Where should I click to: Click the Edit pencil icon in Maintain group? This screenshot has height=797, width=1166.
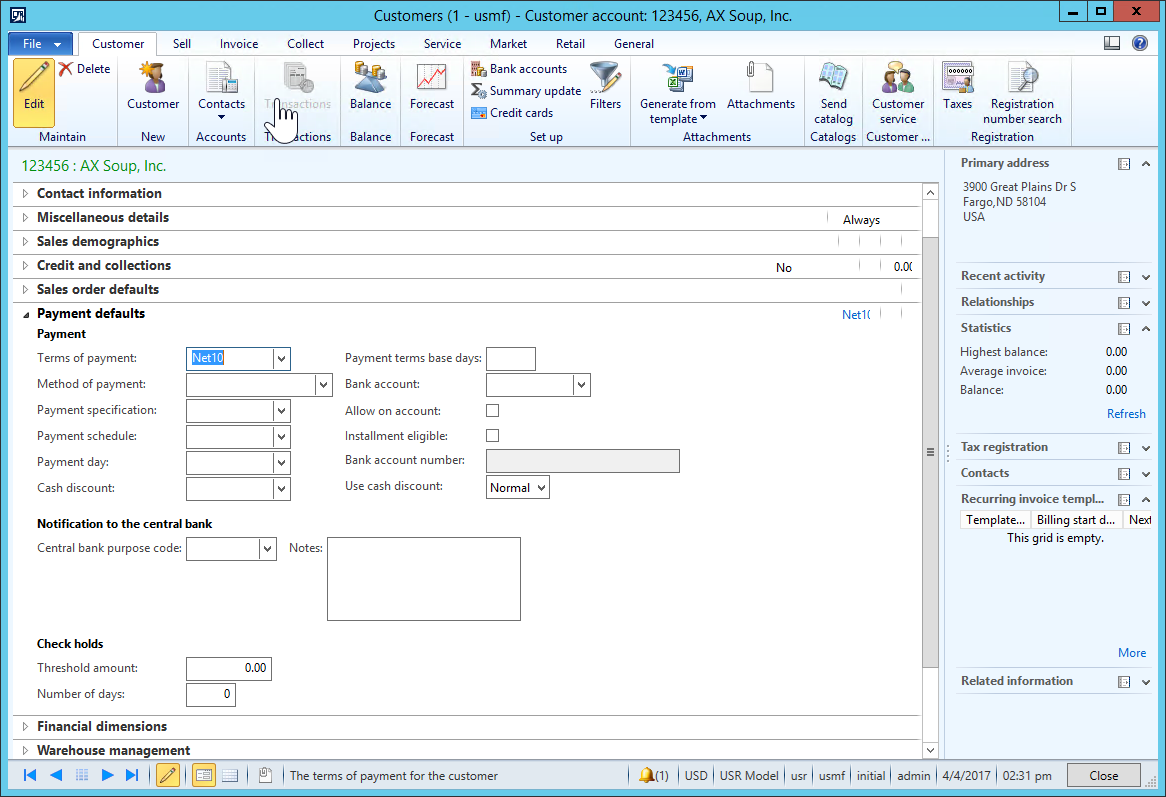(33, 91)
